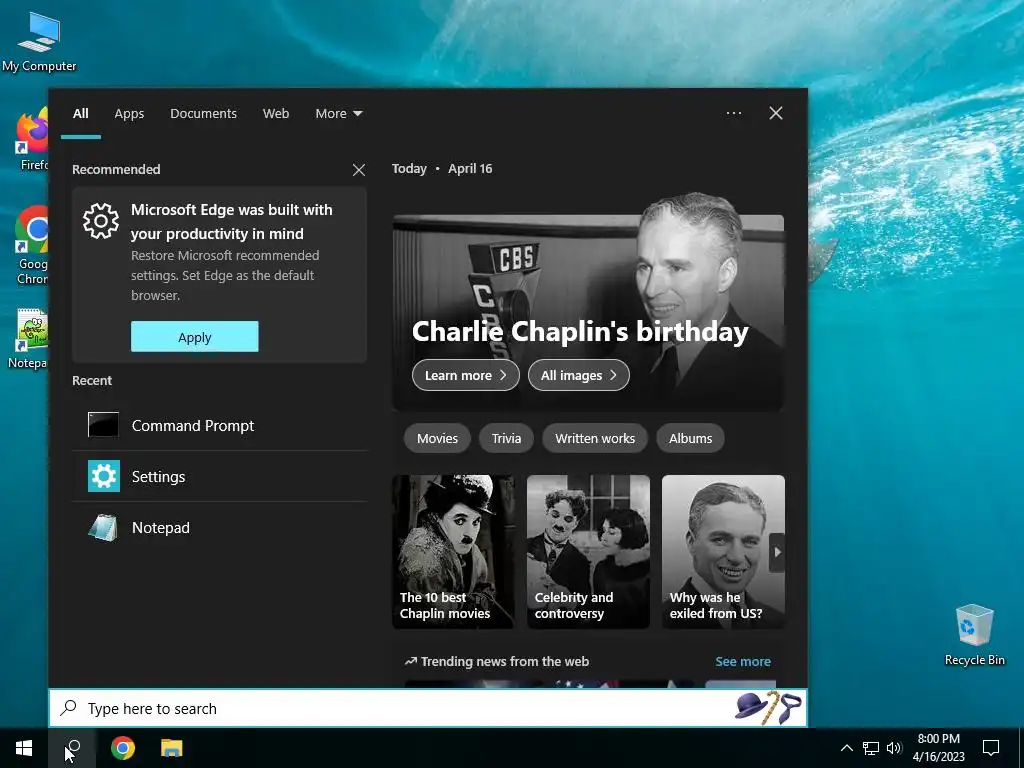Select the All tab
The image size is (1024, 768).
pyautogui.click(x=80, y=113)
